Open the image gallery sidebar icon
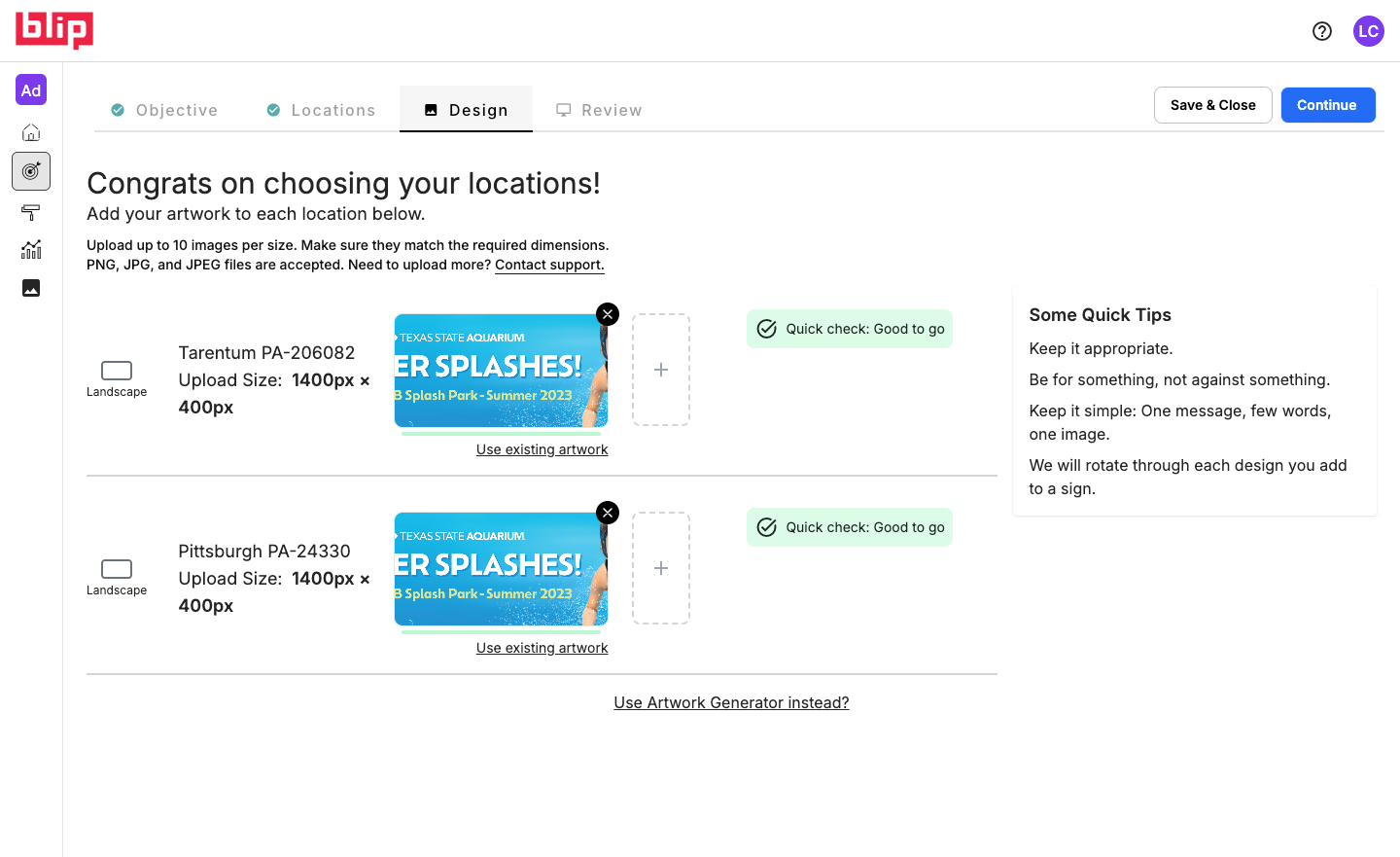This screenshot has width=1400, height=857. 31,288
